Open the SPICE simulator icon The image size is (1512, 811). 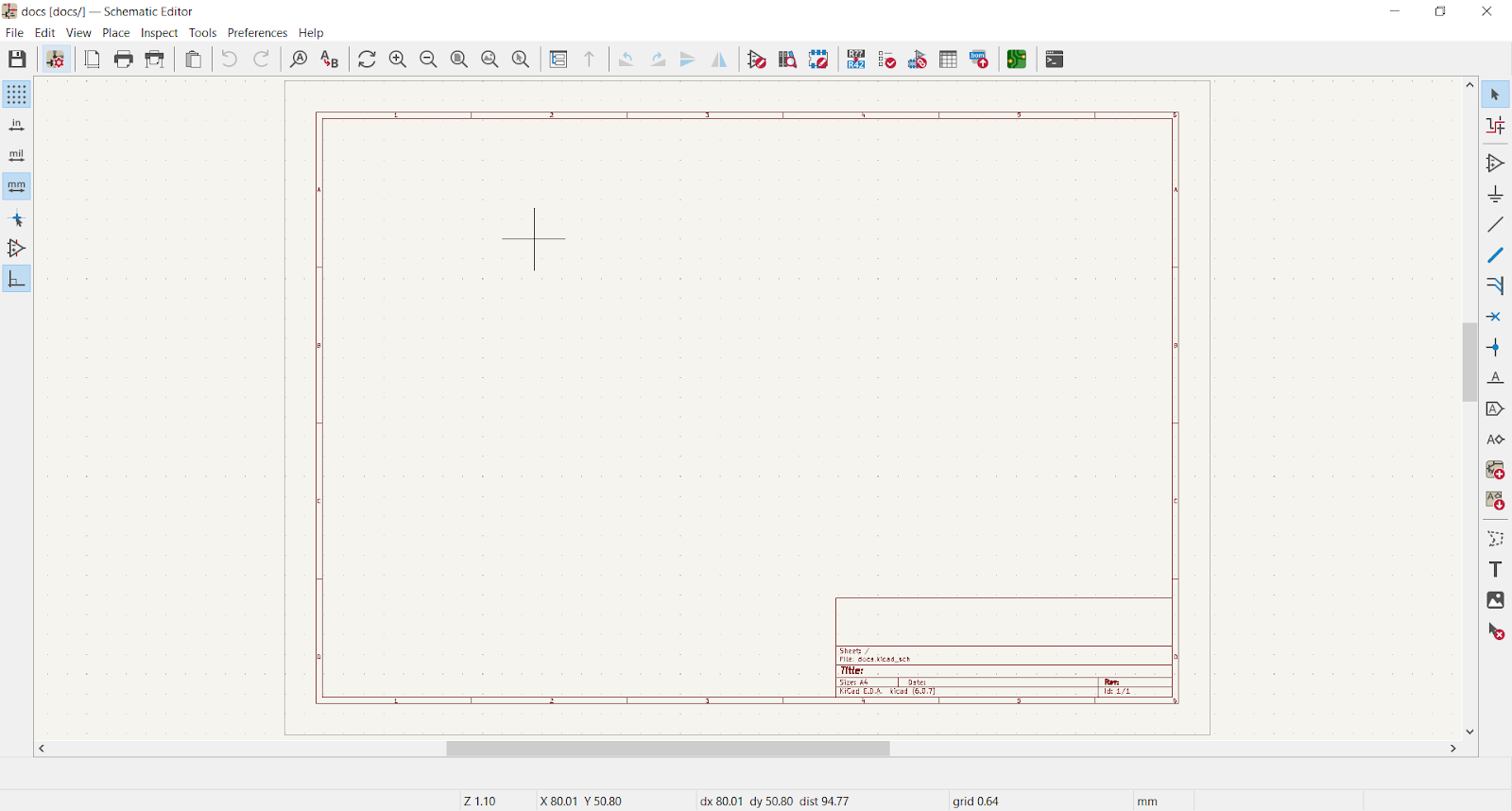918,60
